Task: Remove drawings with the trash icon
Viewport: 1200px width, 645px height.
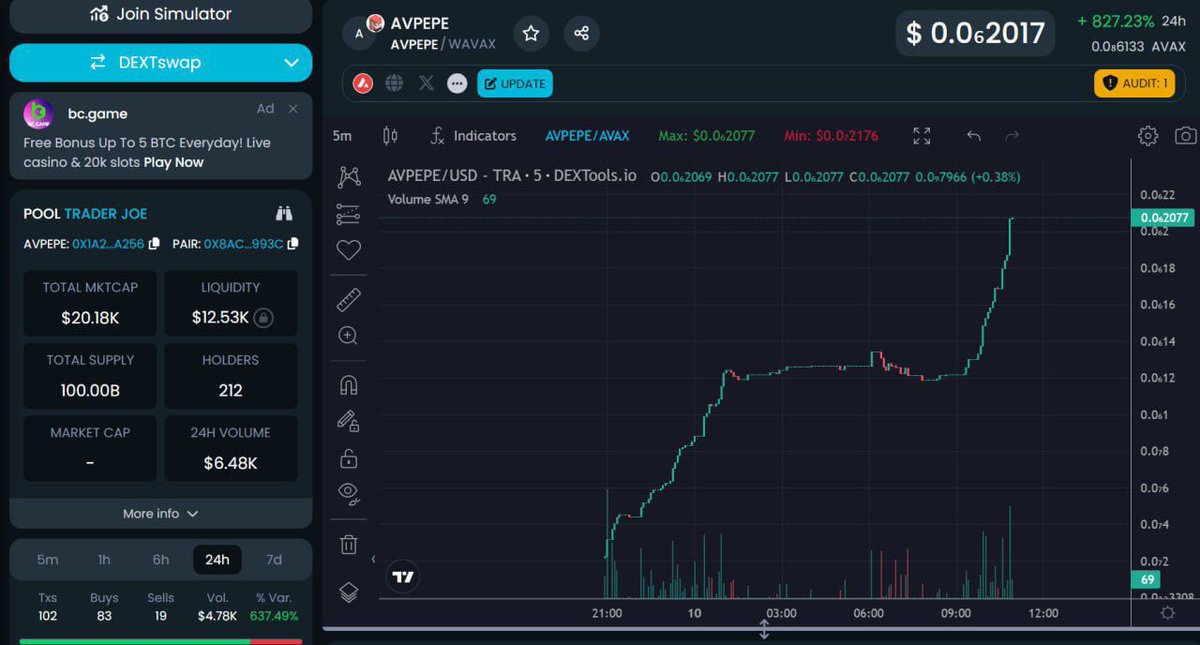Action: click(348, 544)
